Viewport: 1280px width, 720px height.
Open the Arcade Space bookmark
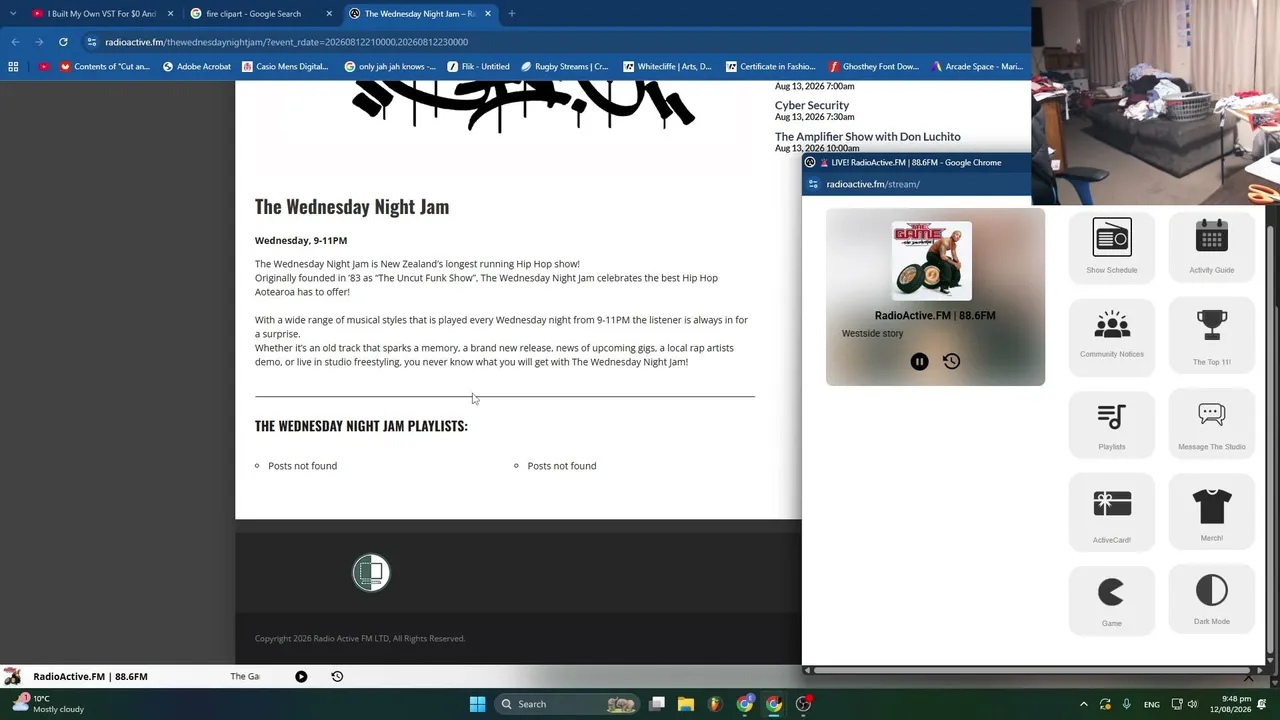[x=976, y=67]
